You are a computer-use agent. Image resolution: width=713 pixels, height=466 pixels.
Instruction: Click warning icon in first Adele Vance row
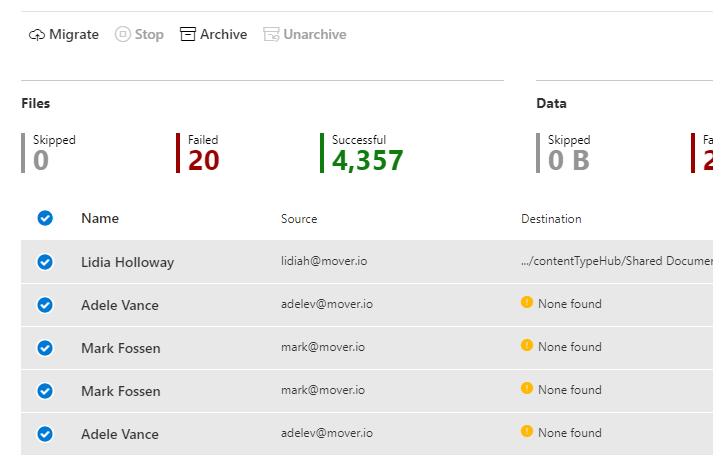coord(527,303)
